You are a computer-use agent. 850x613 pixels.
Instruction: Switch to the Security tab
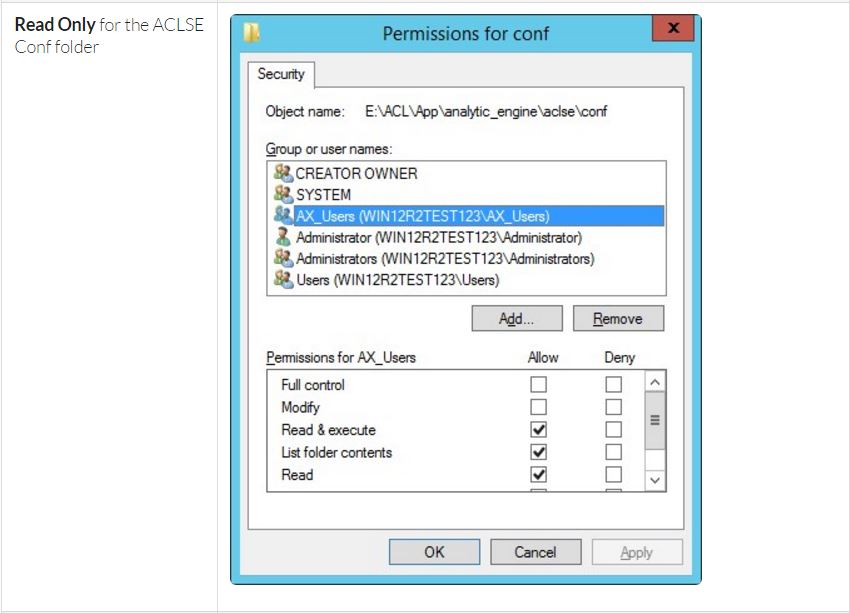(281, 74)
